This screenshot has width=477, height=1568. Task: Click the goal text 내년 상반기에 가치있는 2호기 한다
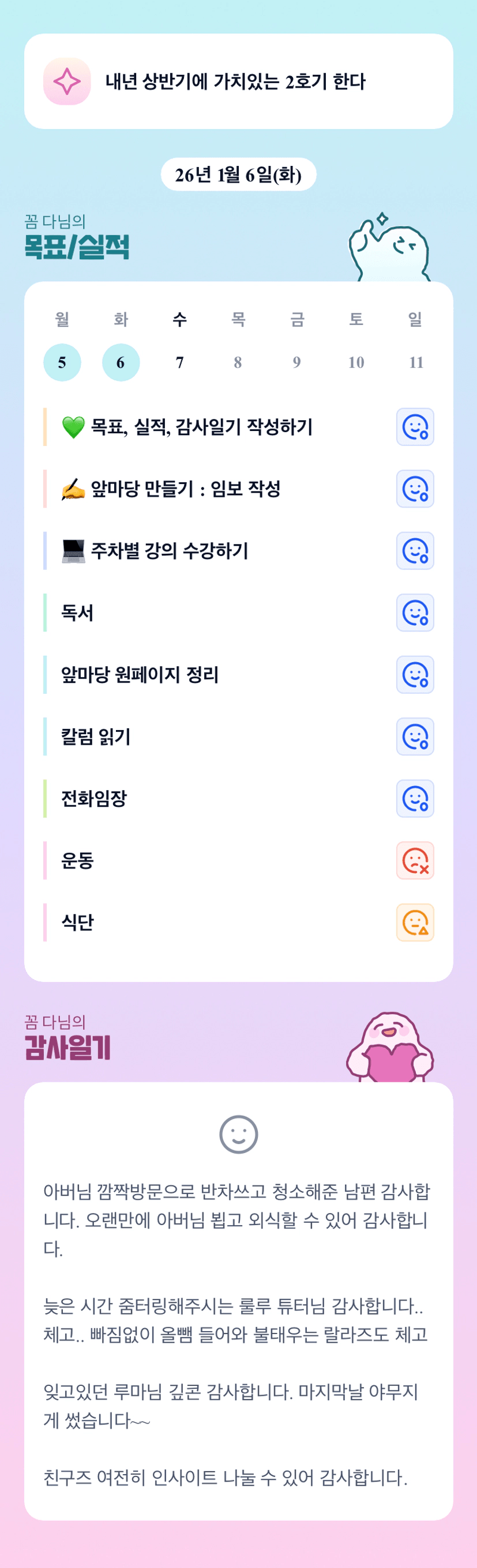(235, 82)
